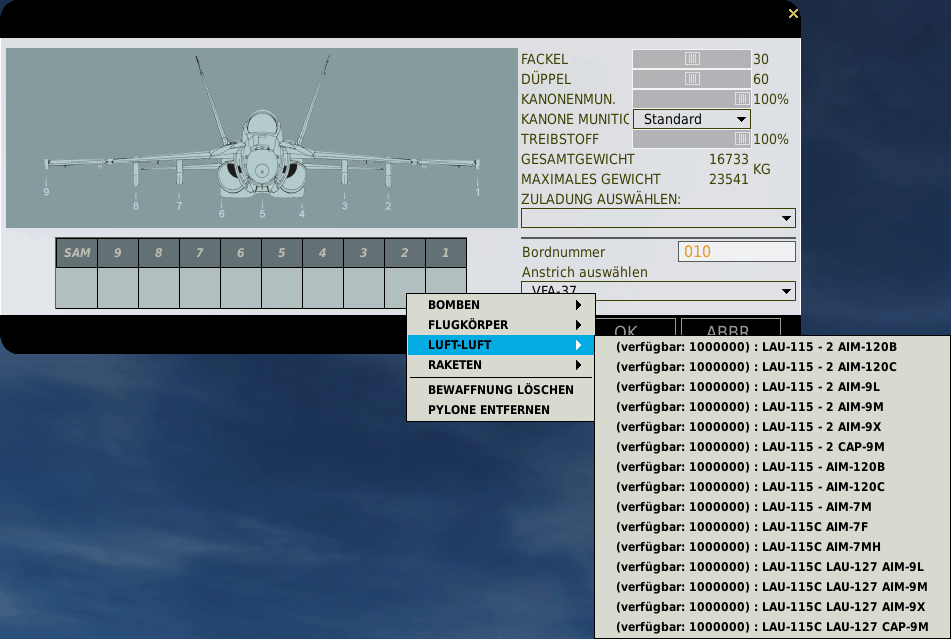Viewport: 951px width, 639px height.
Task: Adjust the DÜPPEL chaff count slider
Action: (692, 79)
